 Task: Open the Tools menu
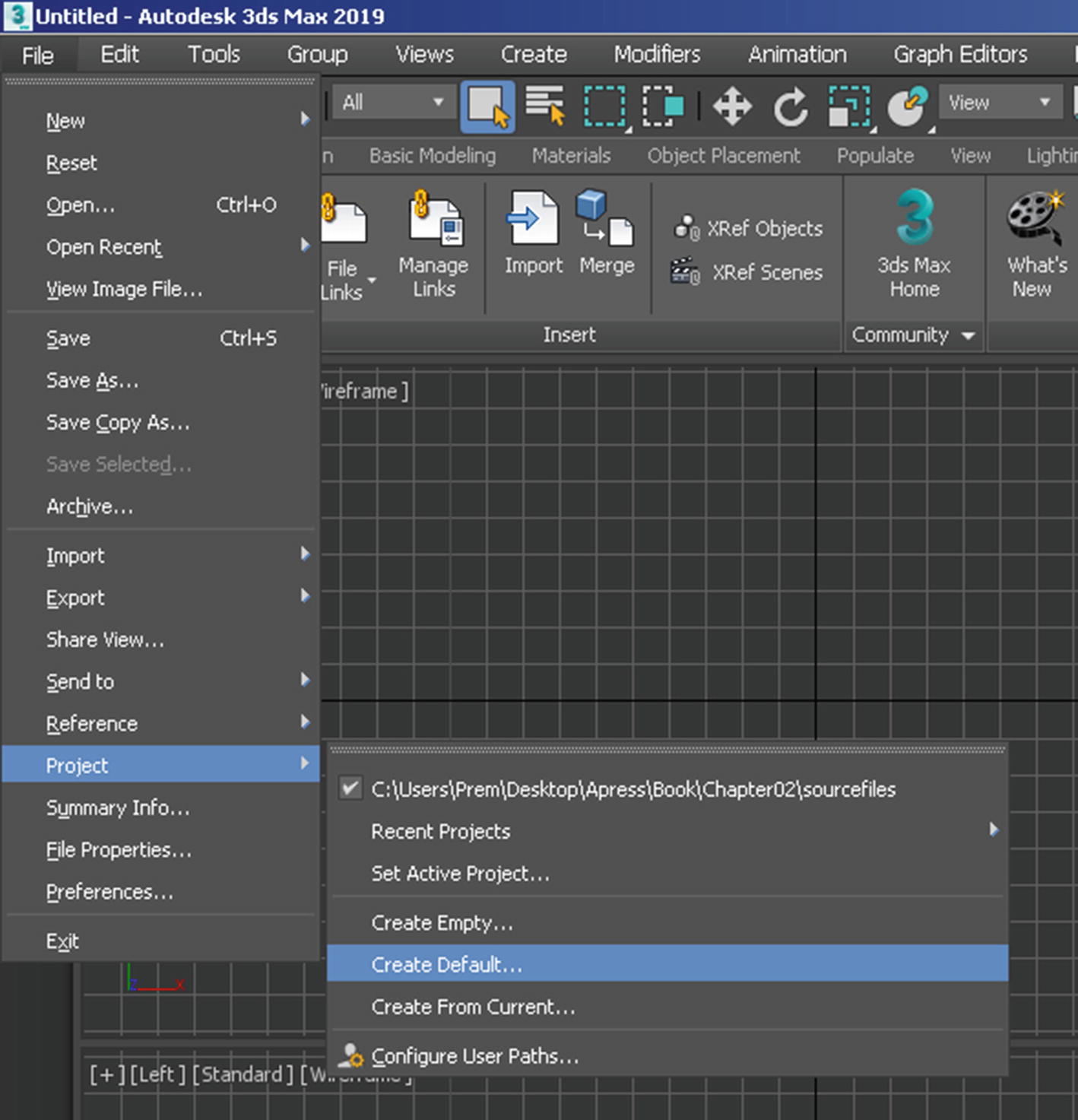click(214, 55)
